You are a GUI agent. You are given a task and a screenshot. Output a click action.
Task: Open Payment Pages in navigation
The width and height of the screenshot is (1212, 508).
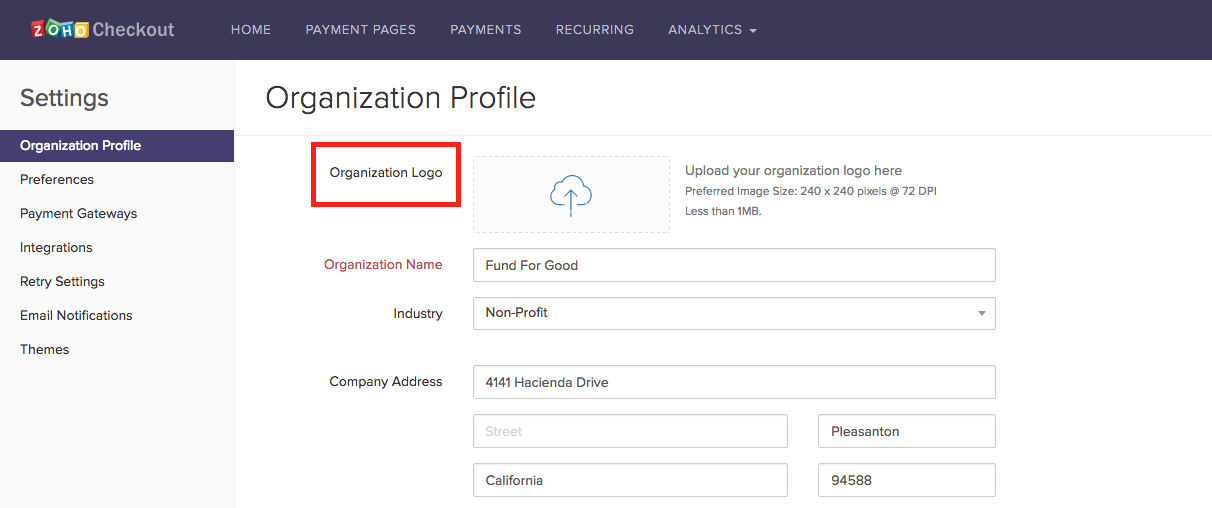(x=360, y=30)
